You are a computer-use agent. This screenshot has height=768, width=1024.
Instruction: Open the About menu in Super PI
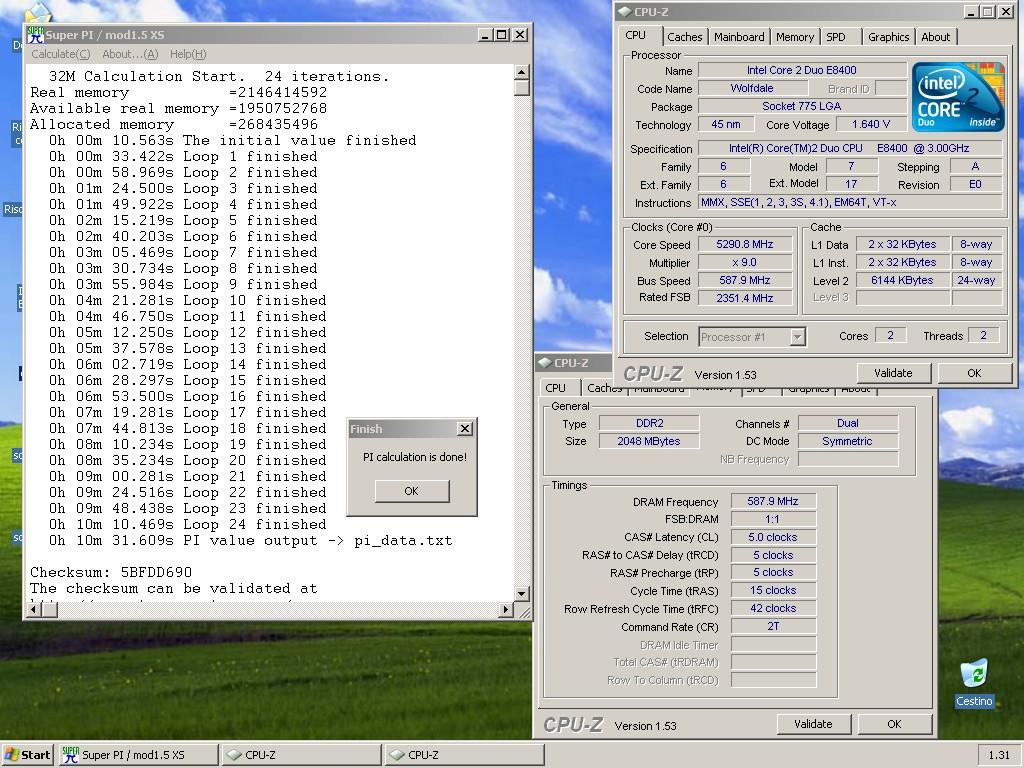tap(130, 54)
